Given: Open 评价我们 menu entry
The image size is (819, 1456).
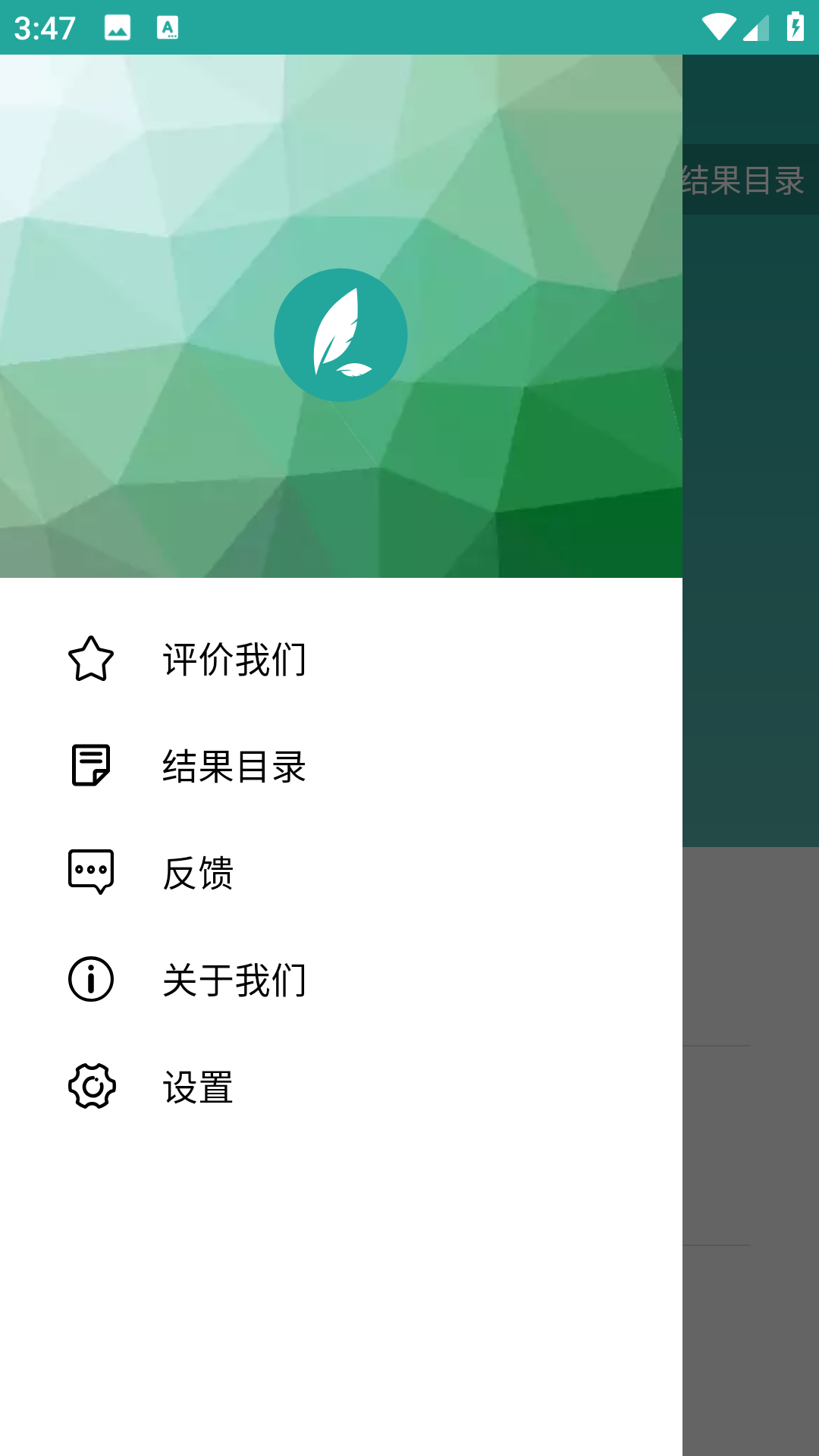Looking at the screenshot, I should [x=341, y=658].
